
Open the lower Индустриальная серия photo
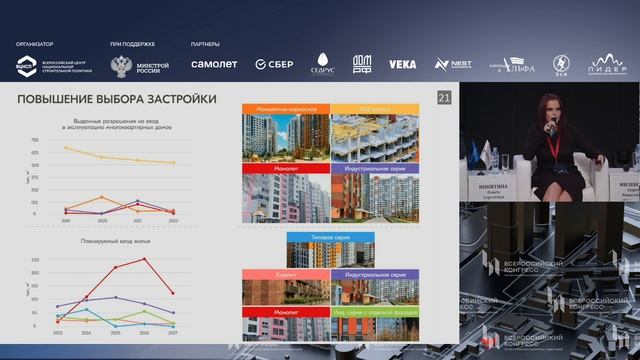pos(375,293)
